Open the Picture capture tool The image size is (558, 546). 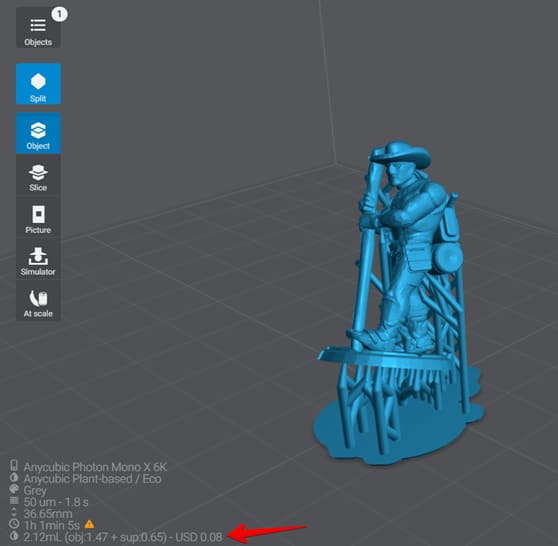(x=38, y=217)
